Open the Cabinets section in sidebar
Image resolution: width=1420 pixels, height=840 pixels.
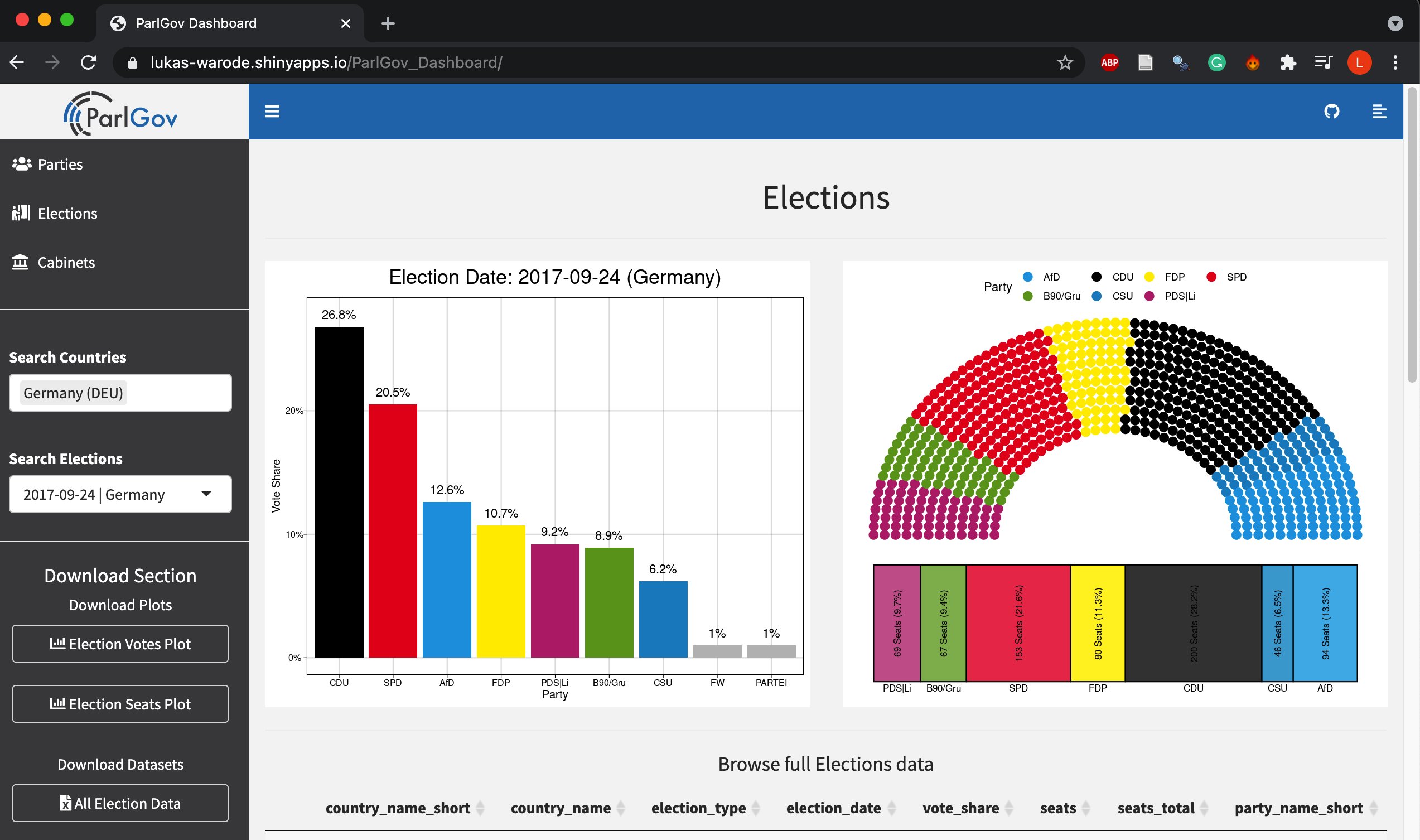(x=66, y=262)
